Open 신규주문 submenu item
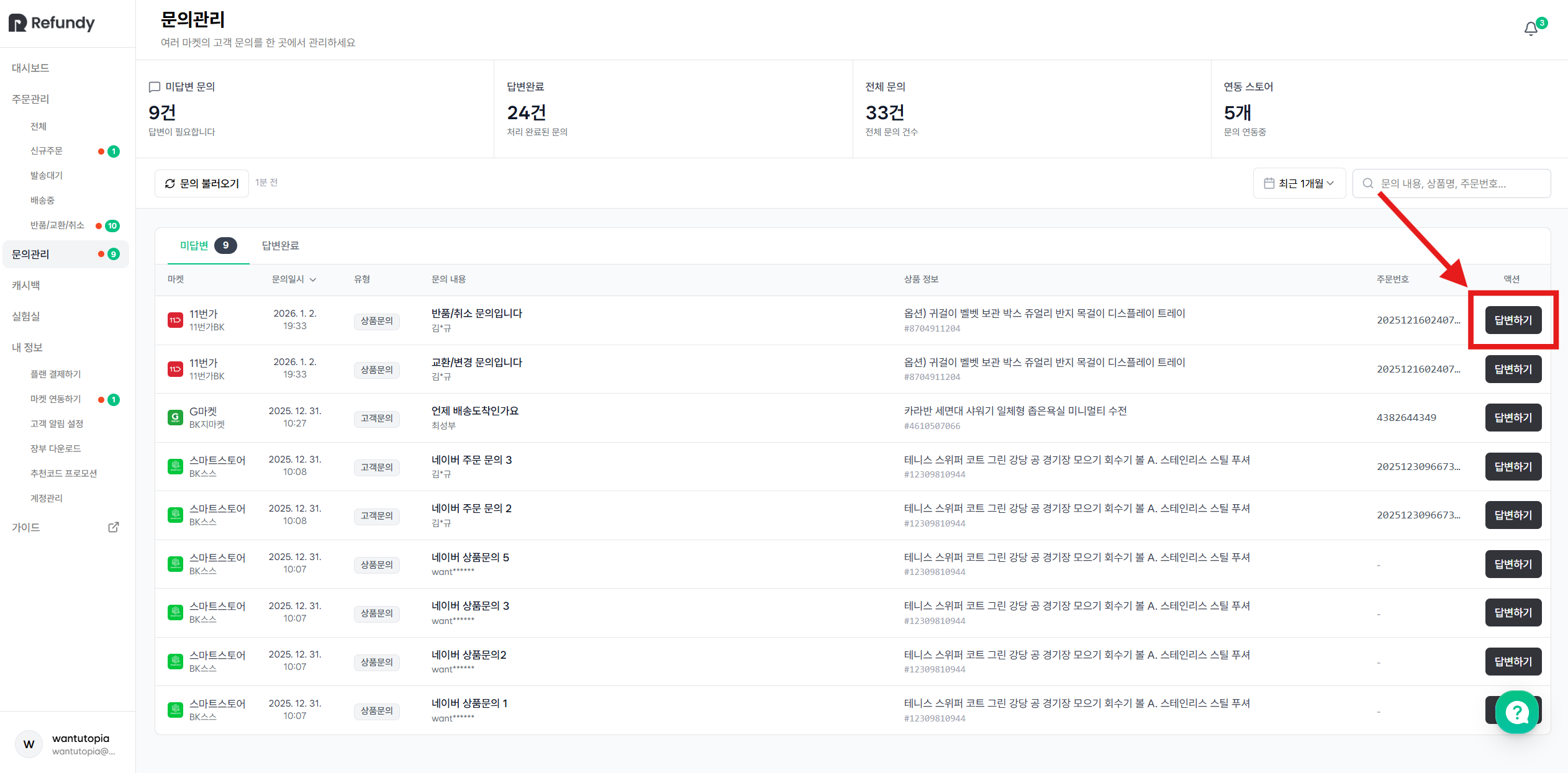This screenshot has height=773, width=1568. coord(47,151)
